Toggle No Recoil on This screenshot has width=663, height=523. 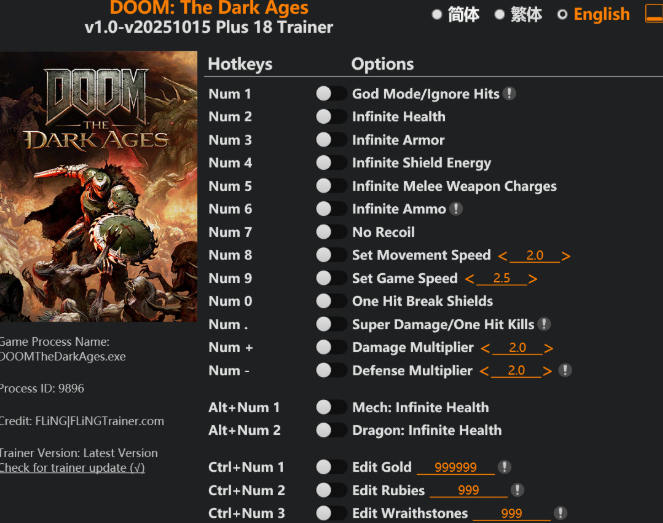pyautogui.click(x=331, y=232)
